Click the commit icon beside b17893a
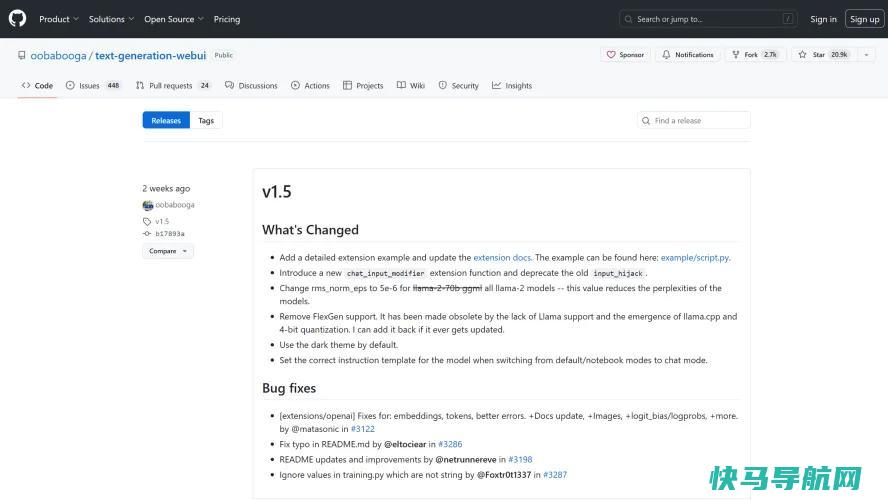The image size is (888, 500). point(147,233)
